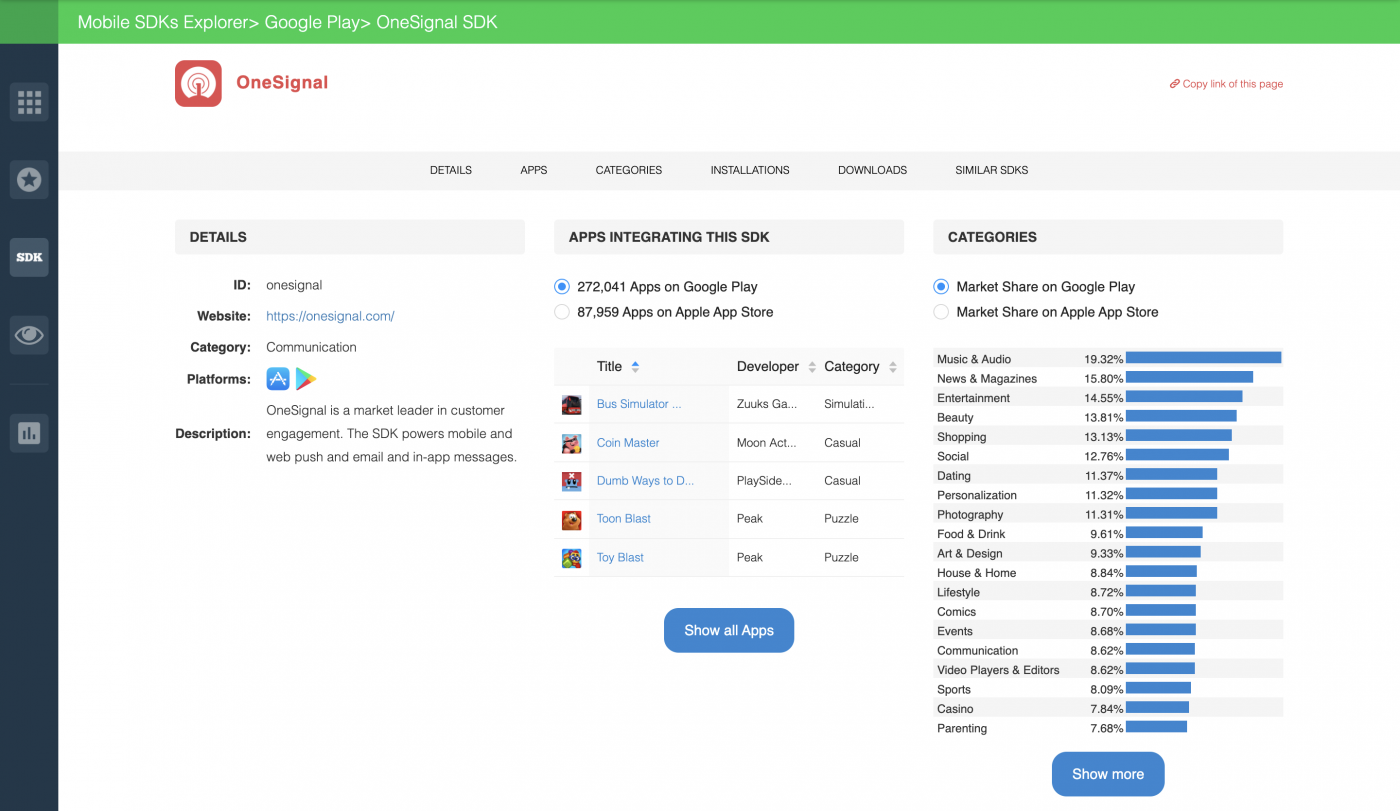Select 87,959 Apps on Apple App Store option
This screenshot has height=811, width=1400.
click(x=561, y=311)
